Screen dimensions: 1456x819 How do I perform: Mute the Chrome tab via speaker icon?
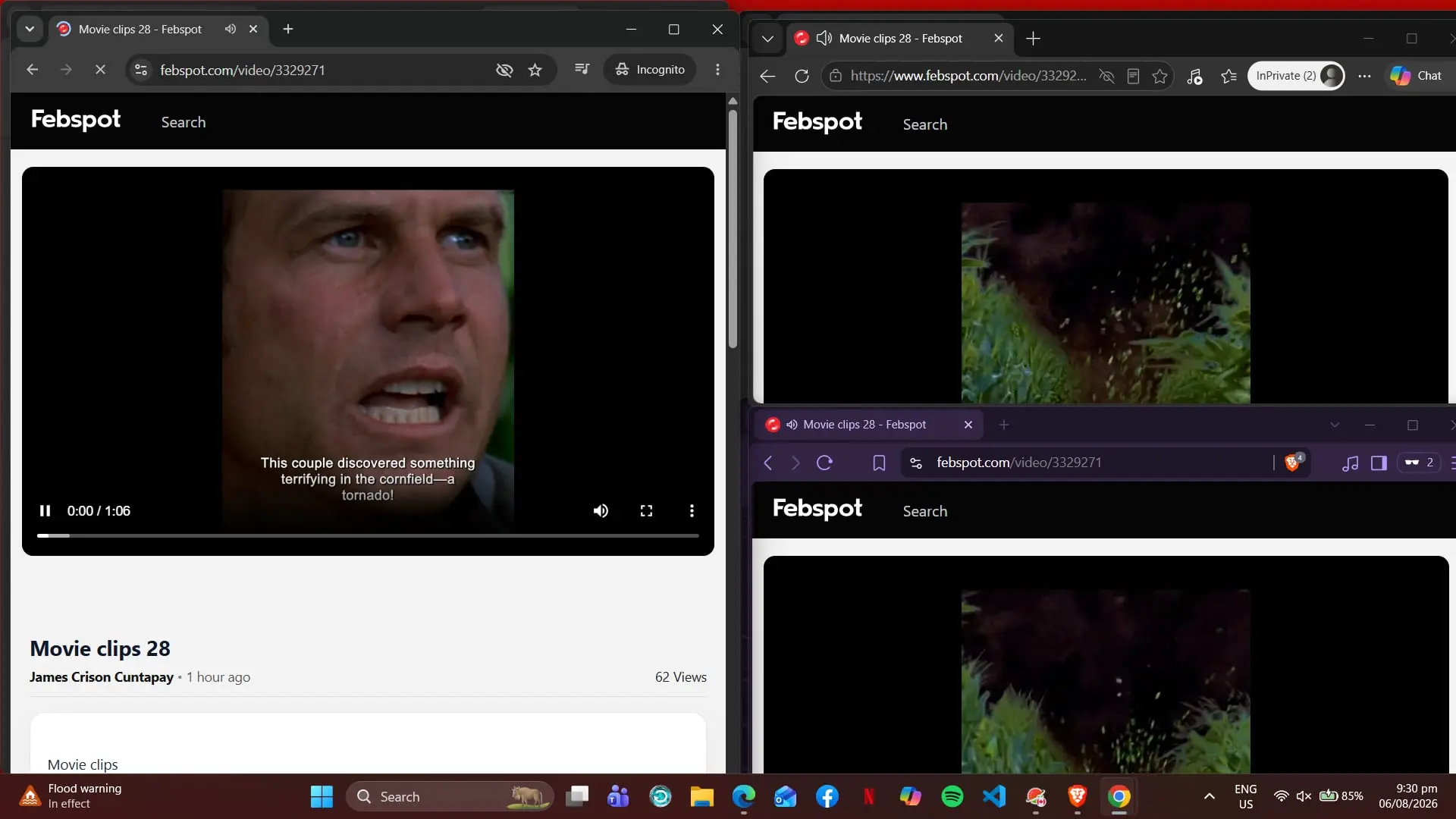point(231,30)
